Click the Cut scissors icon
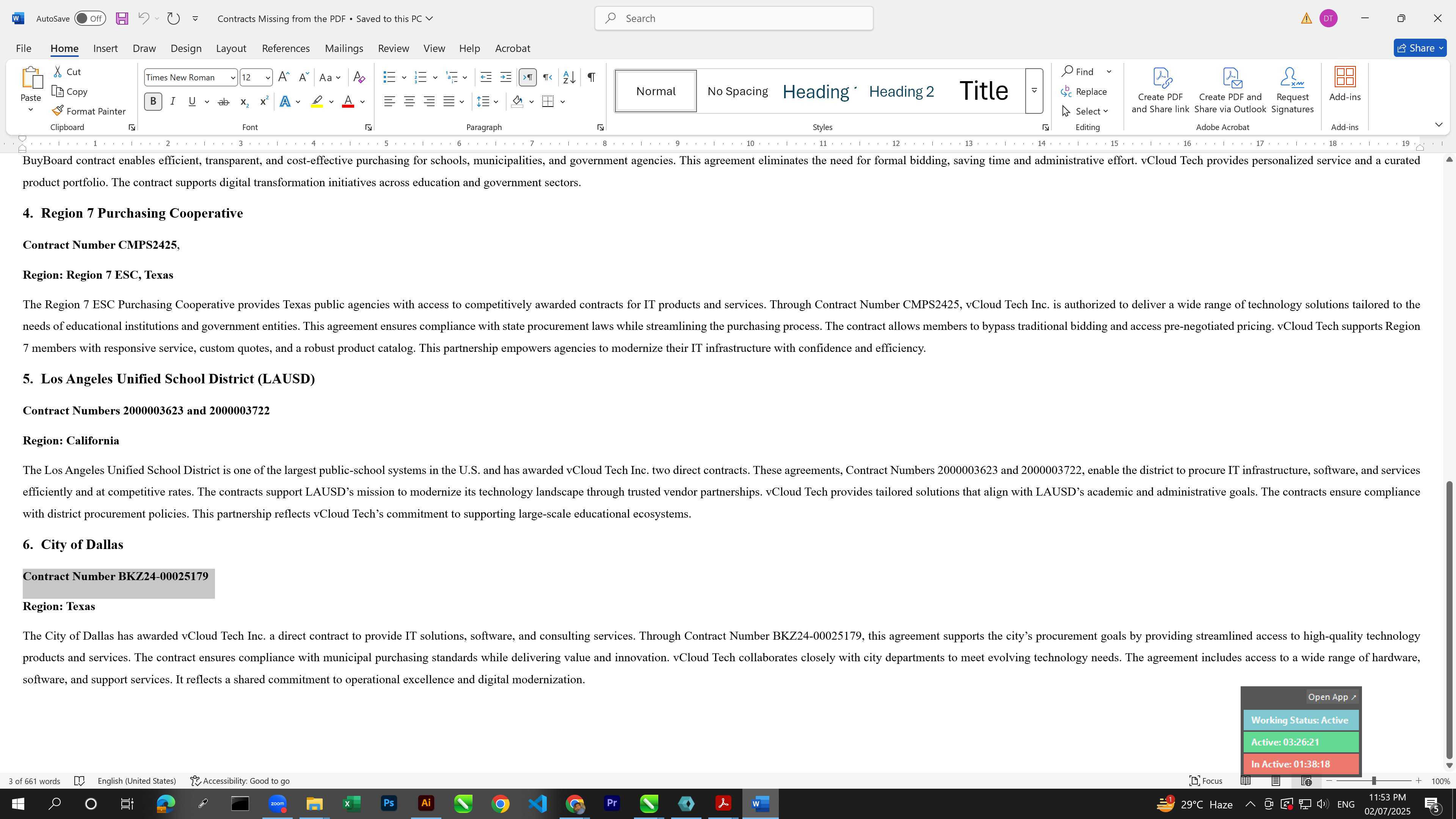Image resolution: width=1456 pixels, height=819 pixels. coord(58,72)
